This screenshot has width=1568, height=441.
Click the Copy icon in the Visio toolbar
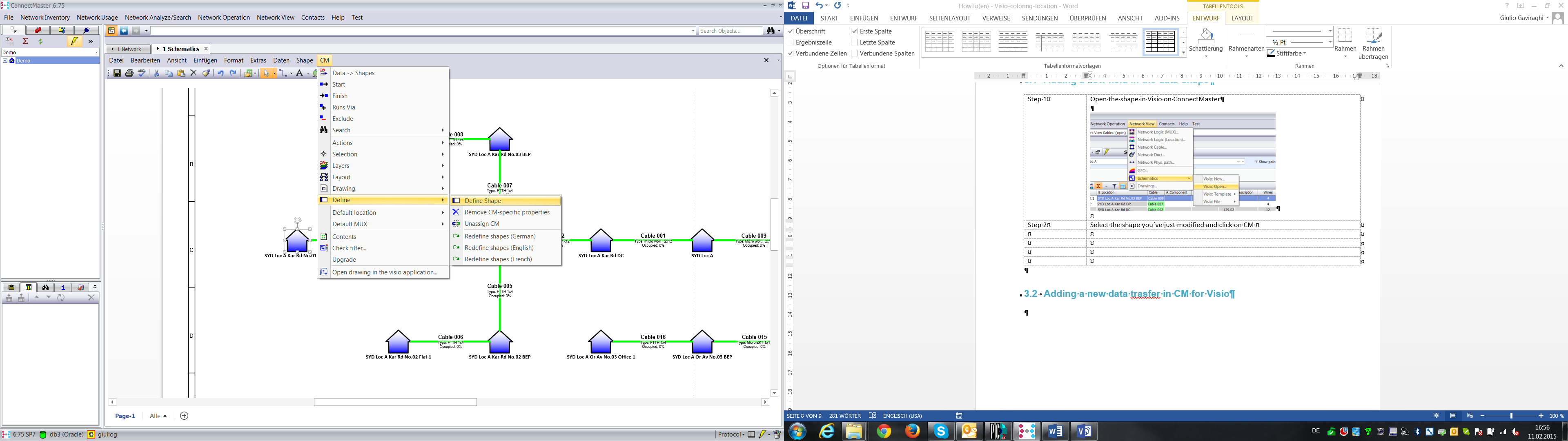(169, 73)
